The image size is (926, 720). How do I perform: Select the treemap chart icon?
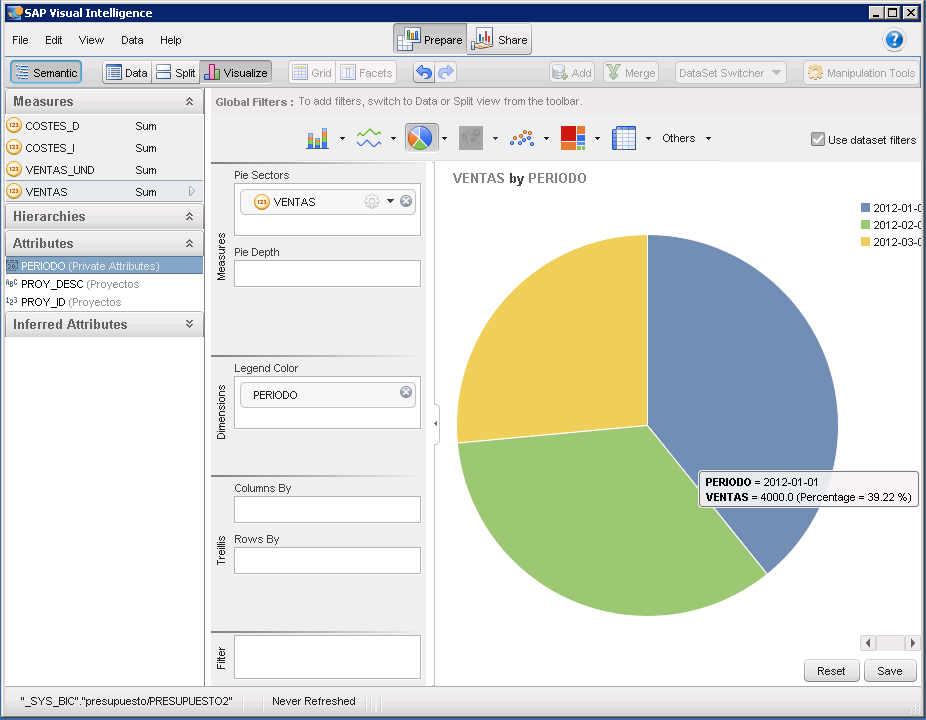coord(573,138)
